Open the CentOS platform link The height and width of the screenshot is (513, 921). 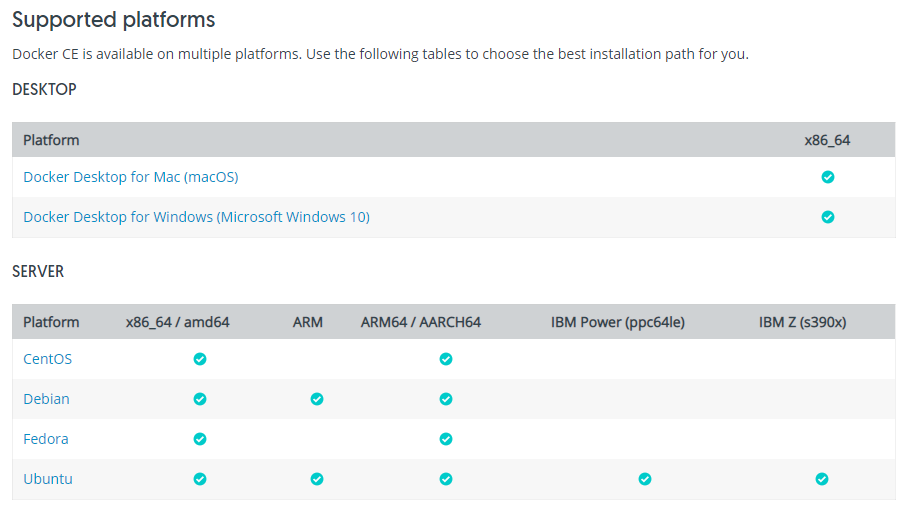[x=48, y=359]
